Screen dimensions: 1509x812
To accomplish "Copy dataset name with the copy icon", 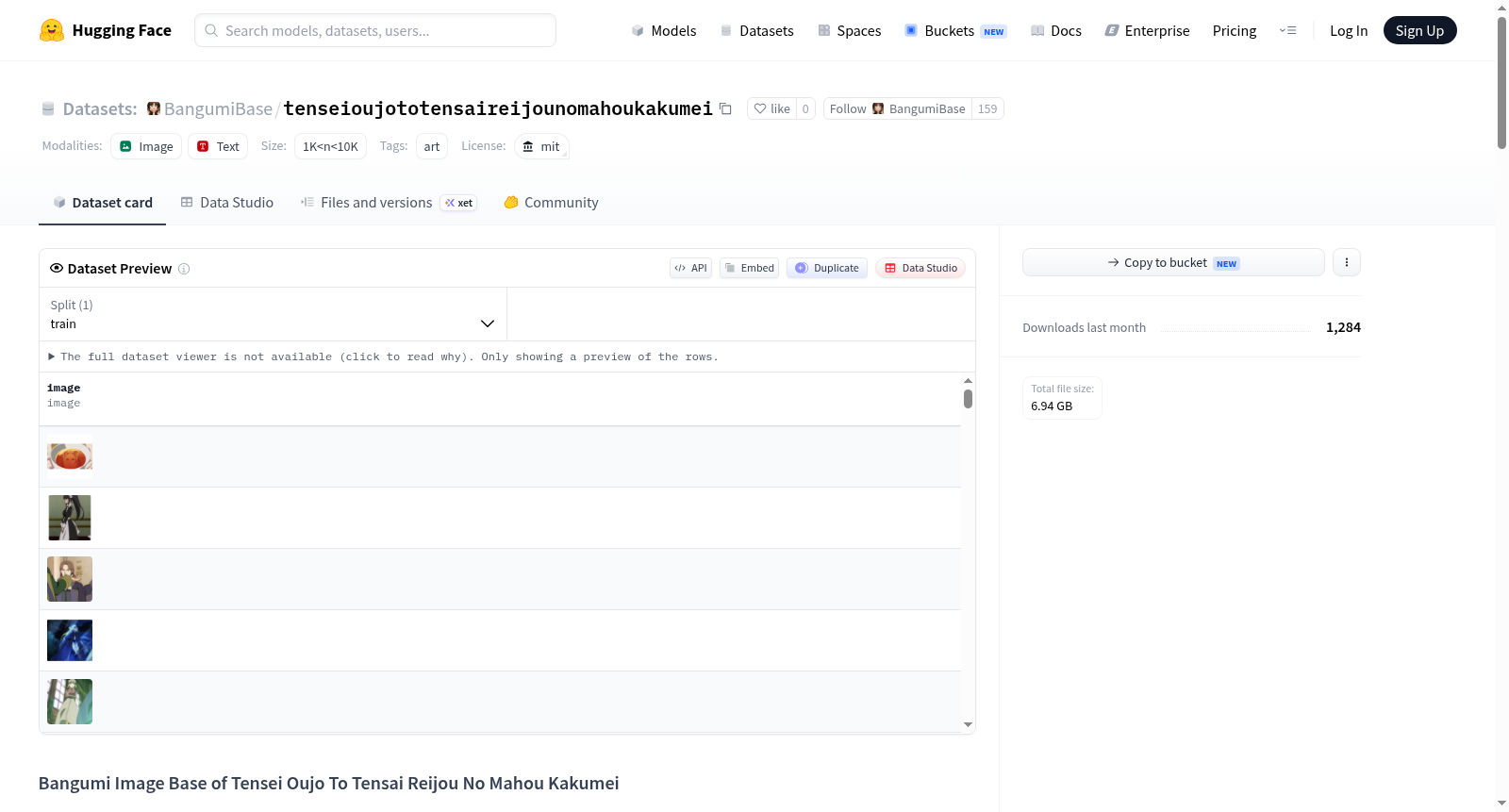I will (725, 108).
